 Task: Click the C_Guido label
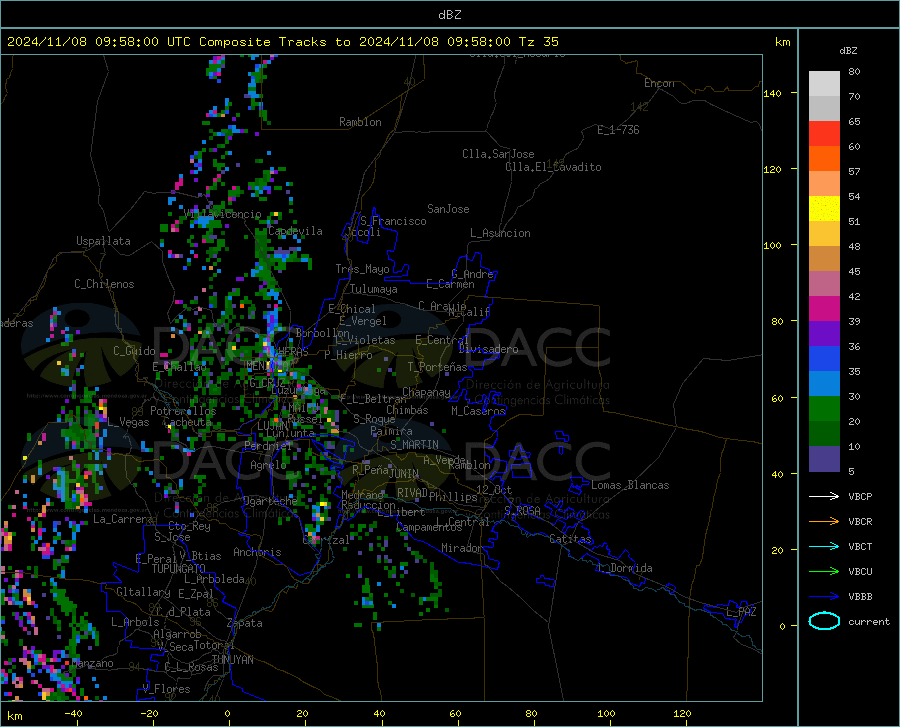[x=134, y=351]
